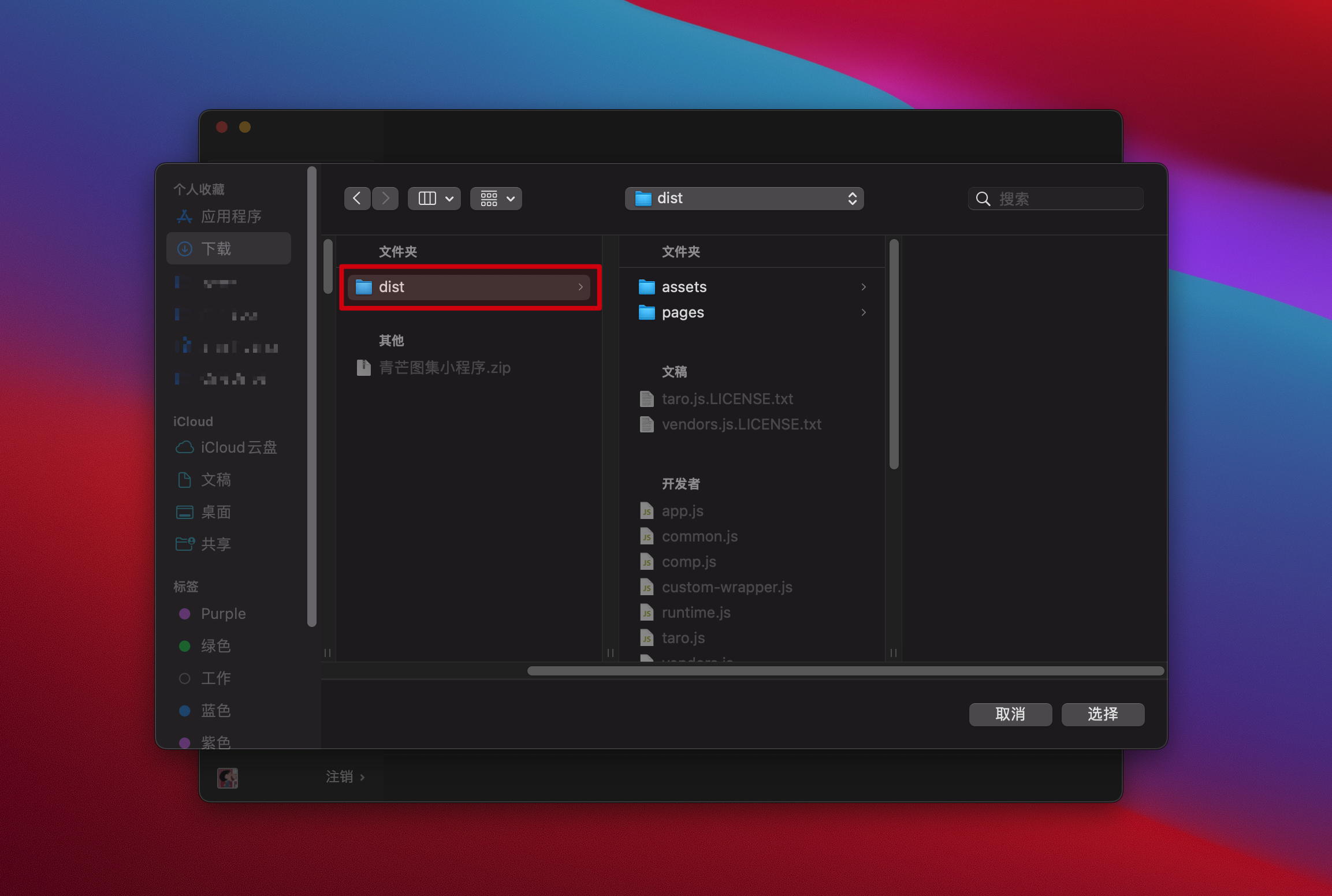Click the dist column vertical scrollbar

tap(894, 354)
